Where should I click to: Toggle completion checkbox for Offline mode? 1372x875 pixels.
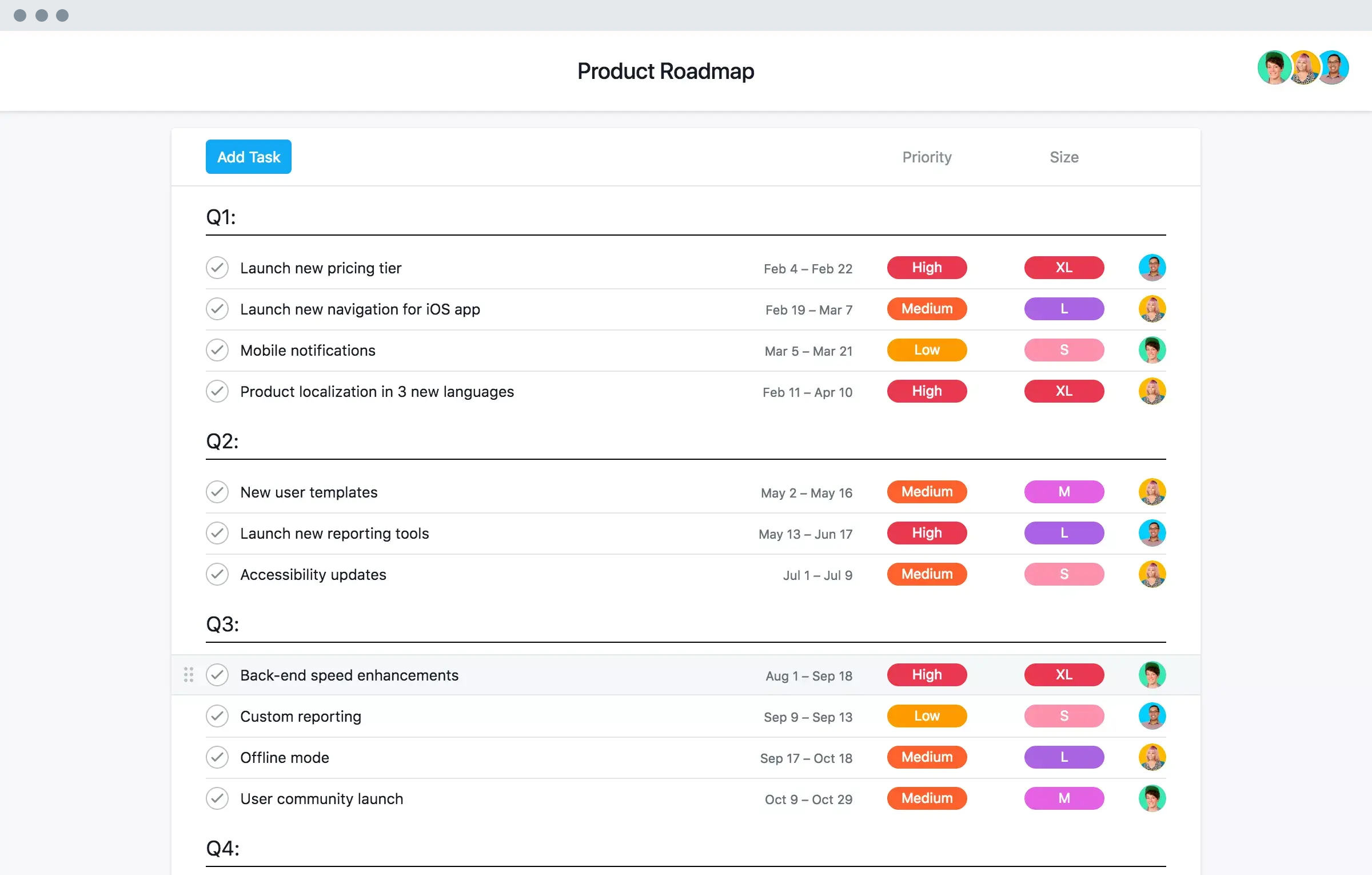tap(218, 757)
